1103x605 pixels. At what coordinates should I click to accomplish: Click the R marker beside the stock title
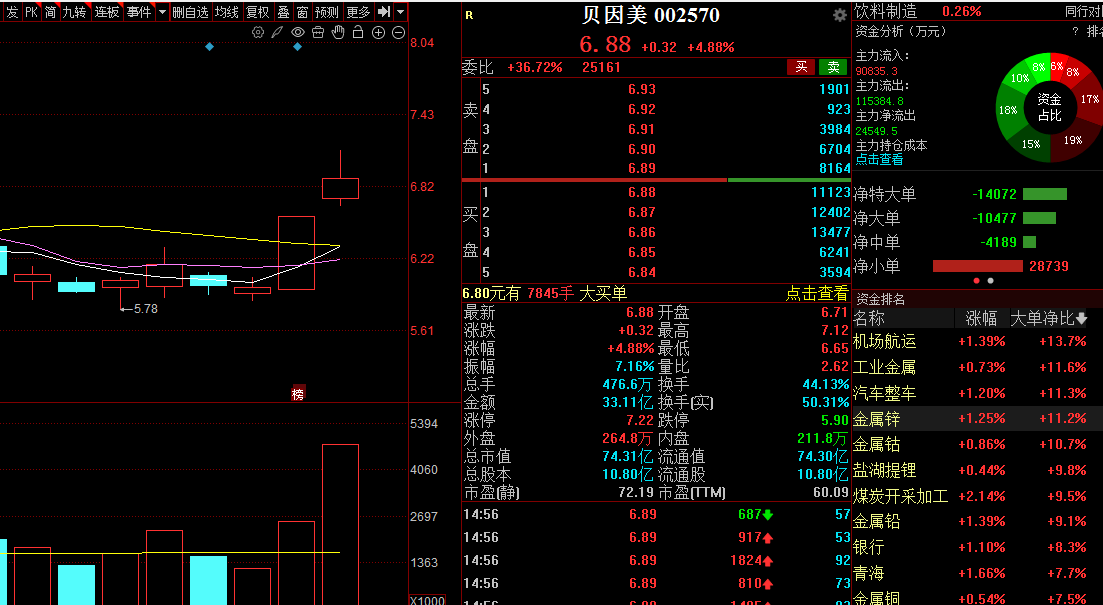(469, 15)
